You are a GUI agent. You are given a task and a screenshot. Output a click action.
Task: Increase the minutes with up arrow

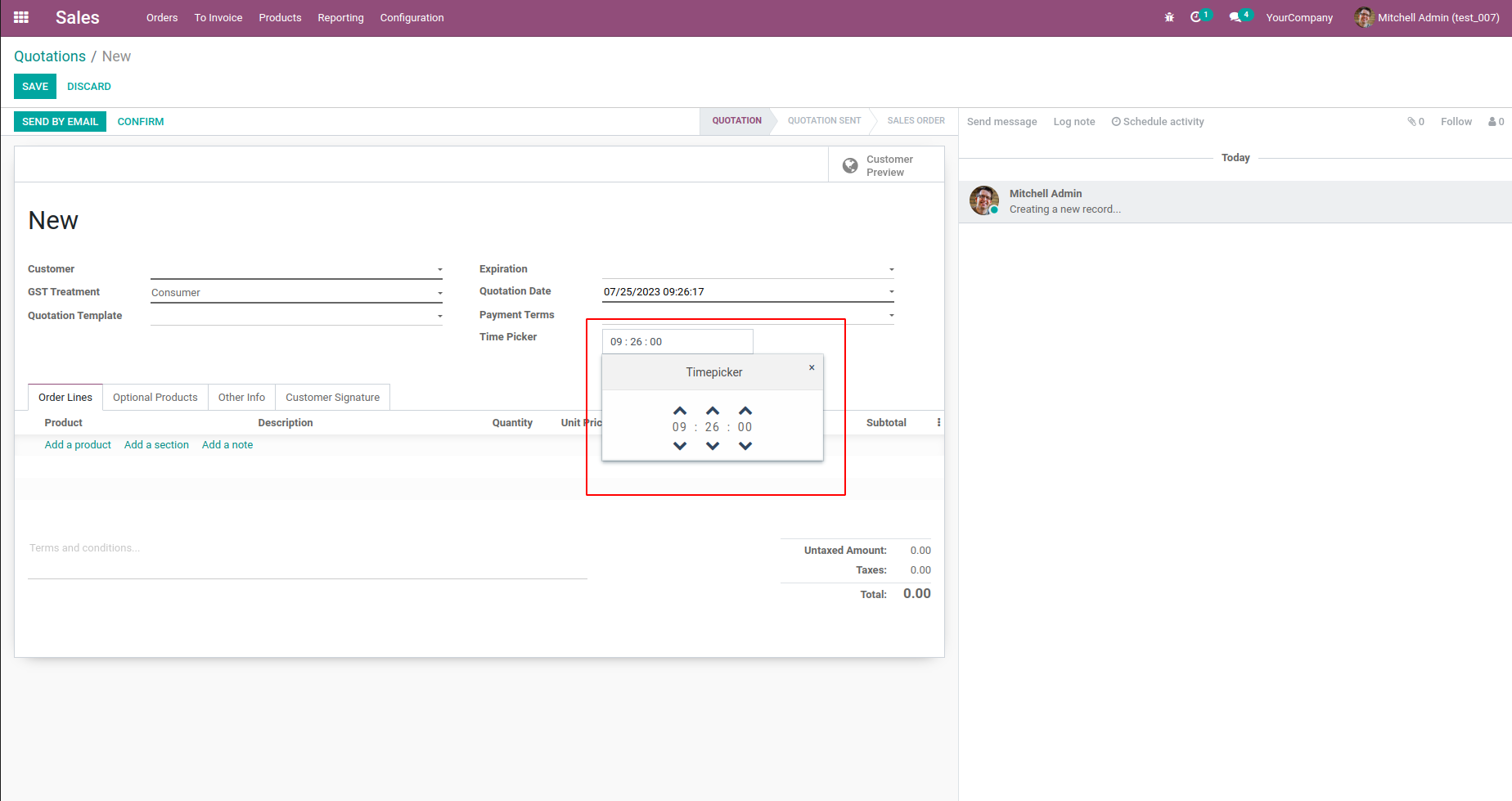click(x=713, y=411)
